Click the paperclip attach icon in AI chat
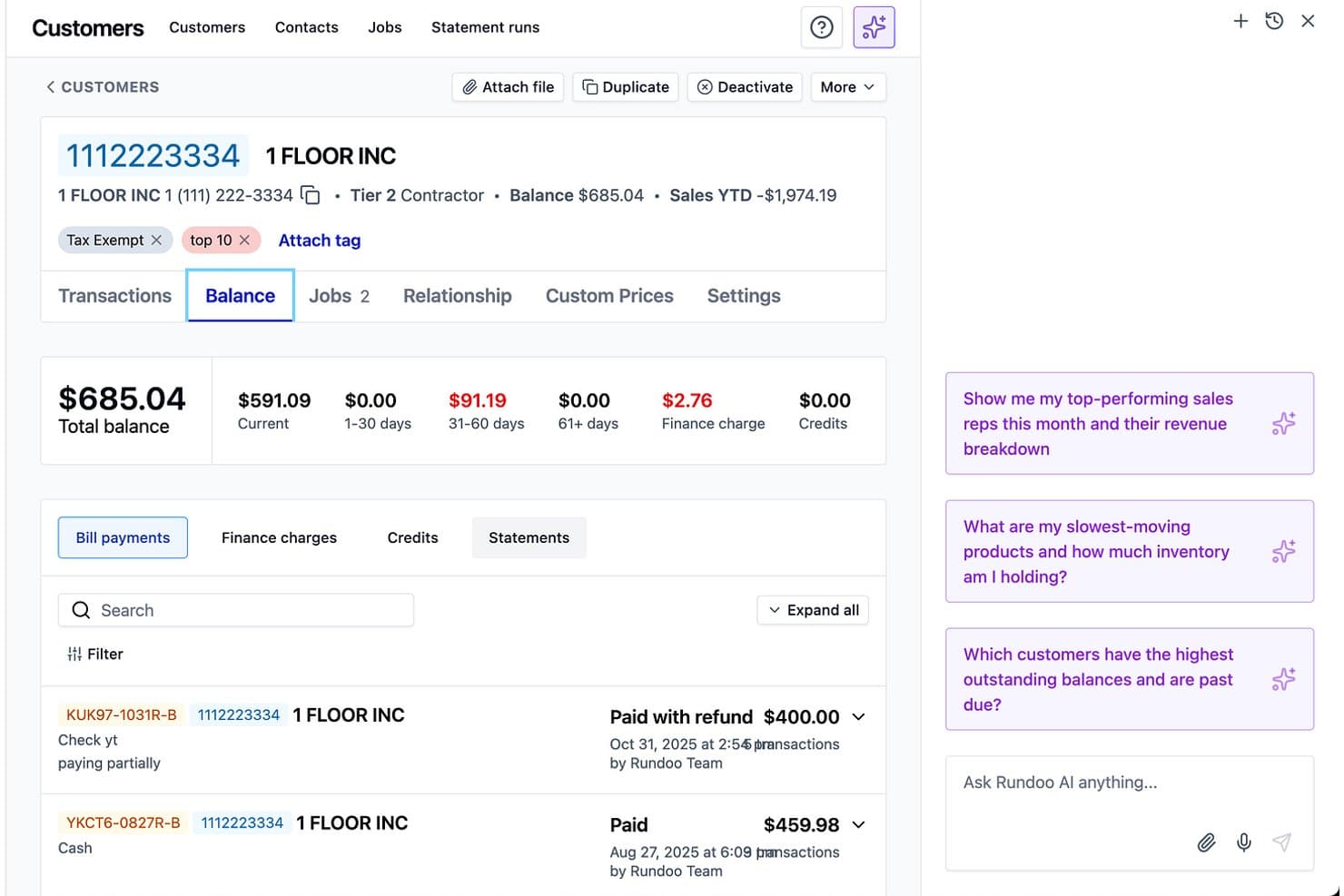The image size is (1344, 896). (1206, 842)
